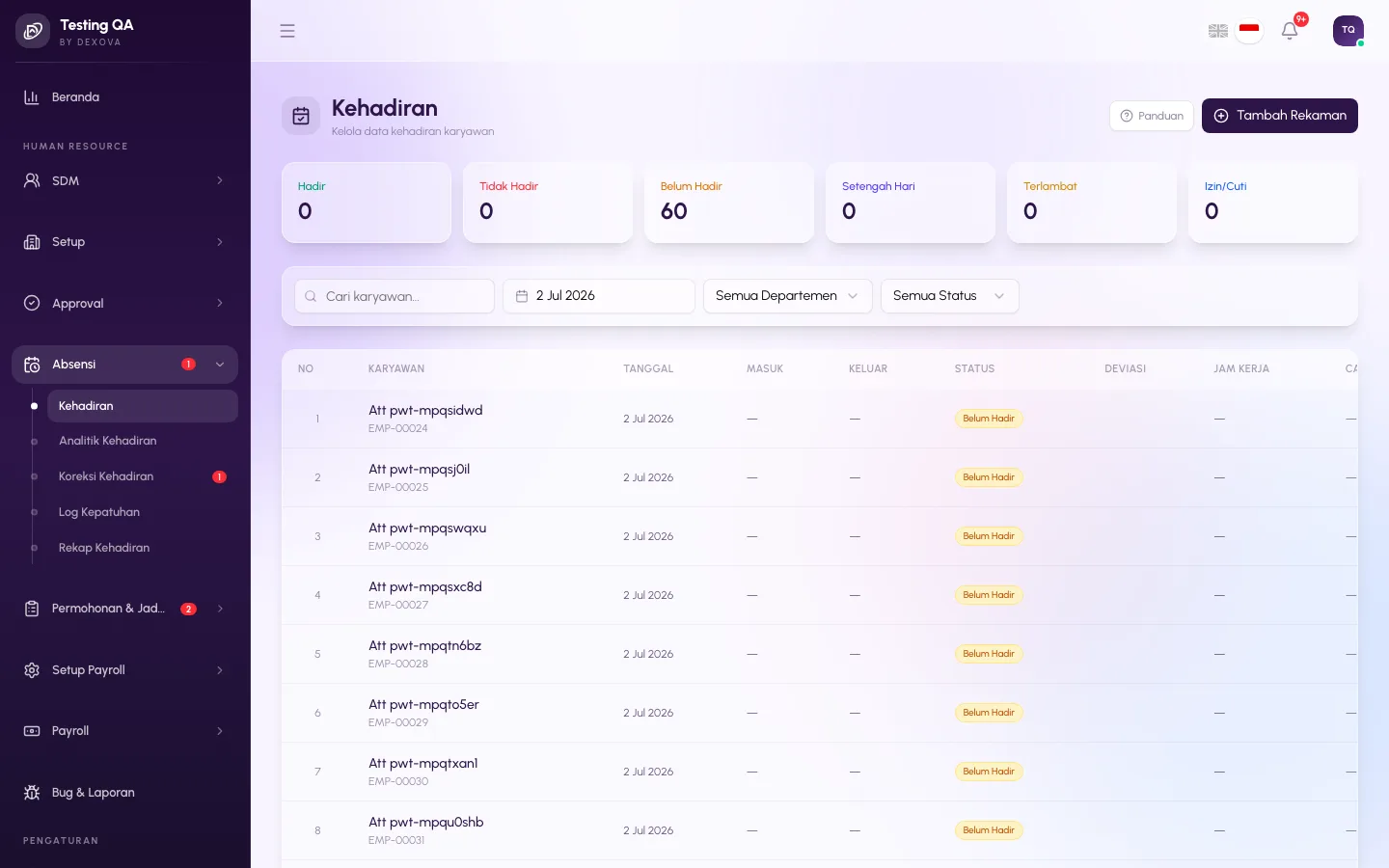Click the Tambah Rekaman button
This screenshot has height=868, width=1389.
[1279, 116]
